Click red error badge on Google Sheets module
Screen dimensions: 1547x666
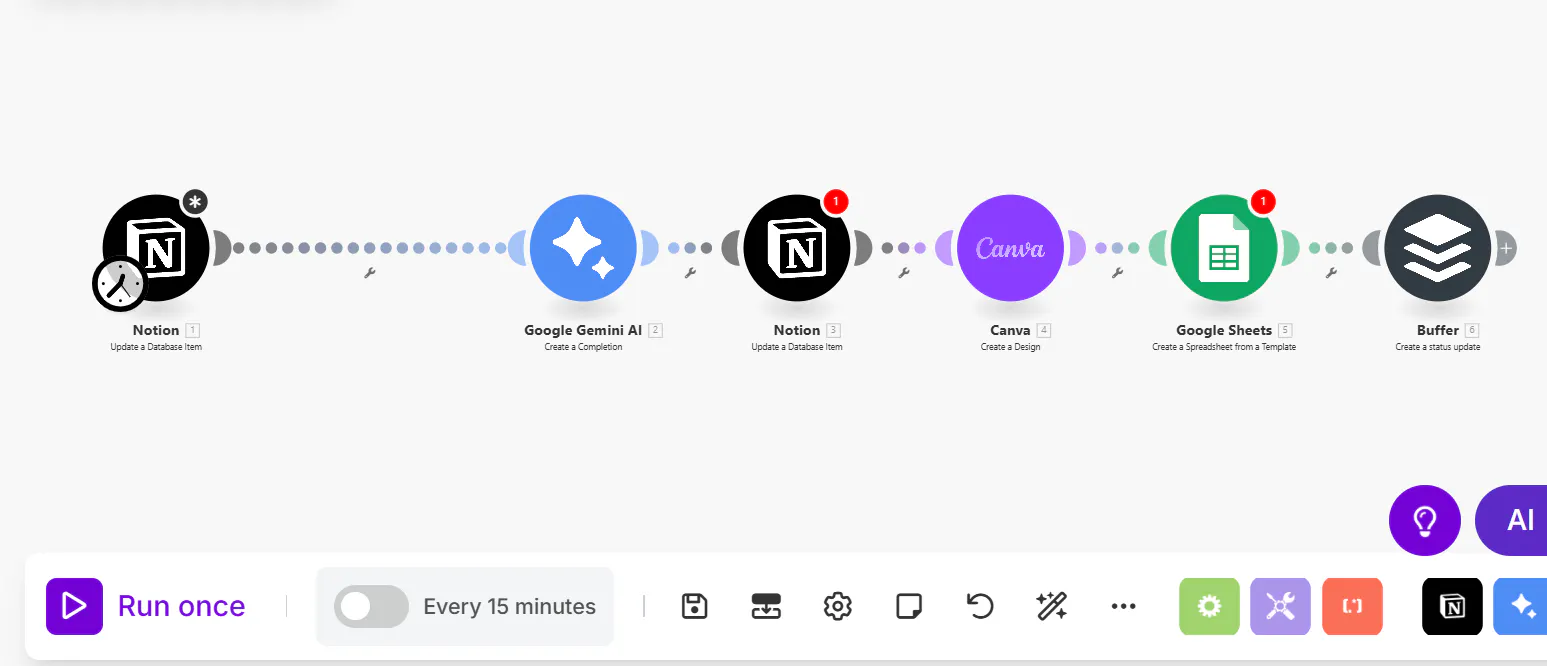pyautogui.click(x=1263, y=202)
